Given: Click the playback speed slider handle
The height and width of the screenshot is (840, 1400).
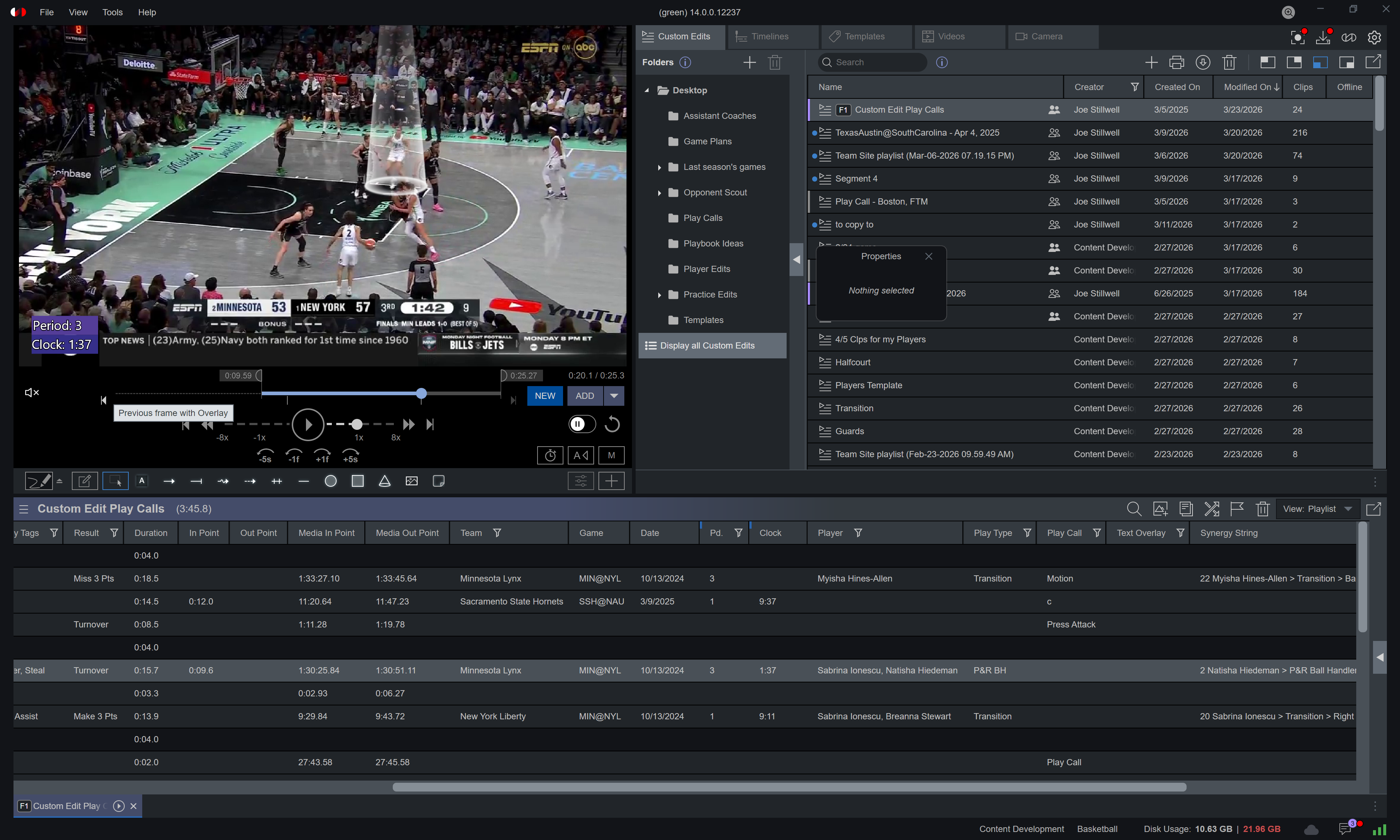Looking at the screenshot, I should coord(356,424).
